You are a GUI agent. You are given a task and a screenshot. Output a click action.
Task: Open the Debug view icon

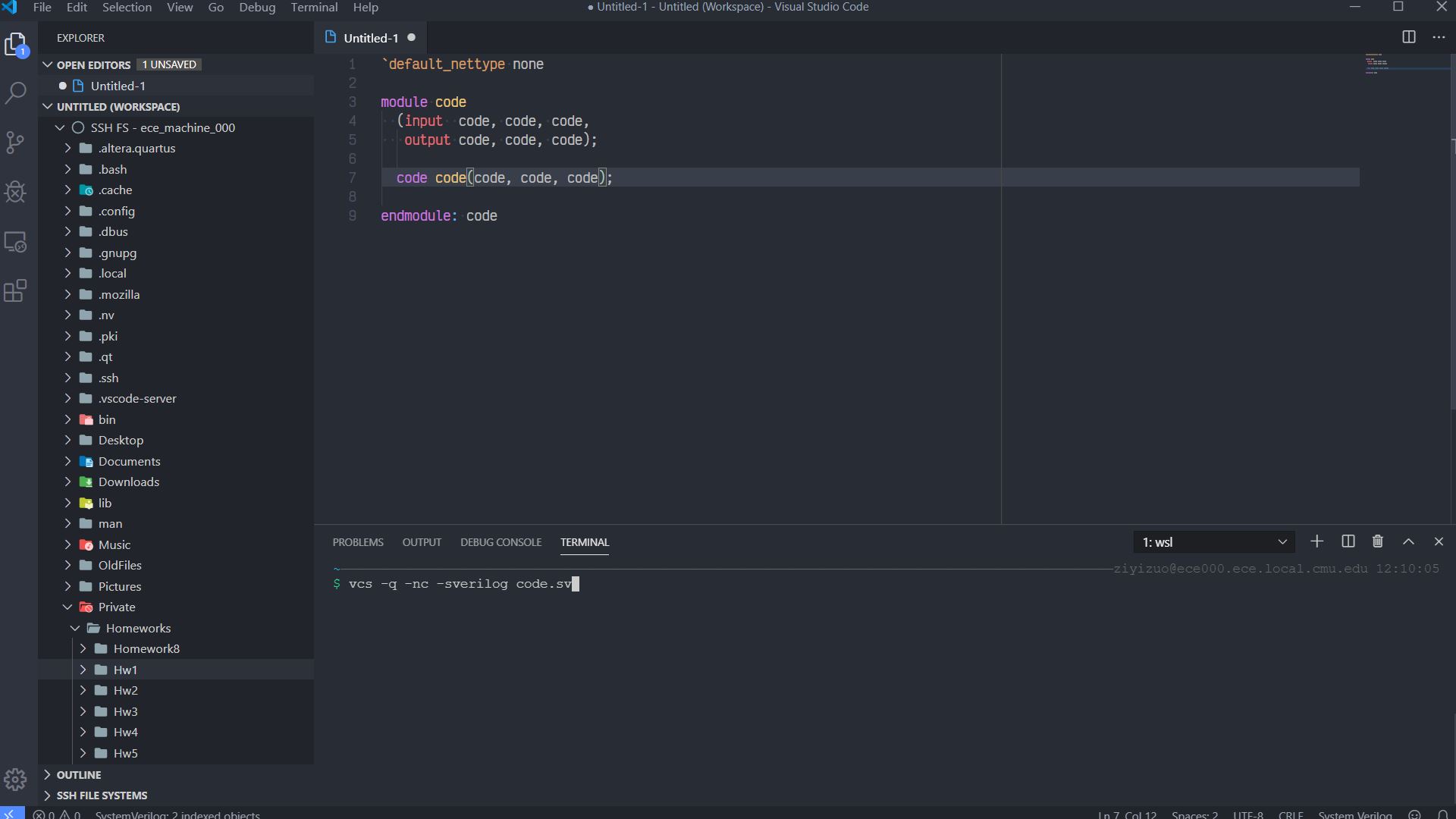[x=16, y=192]
